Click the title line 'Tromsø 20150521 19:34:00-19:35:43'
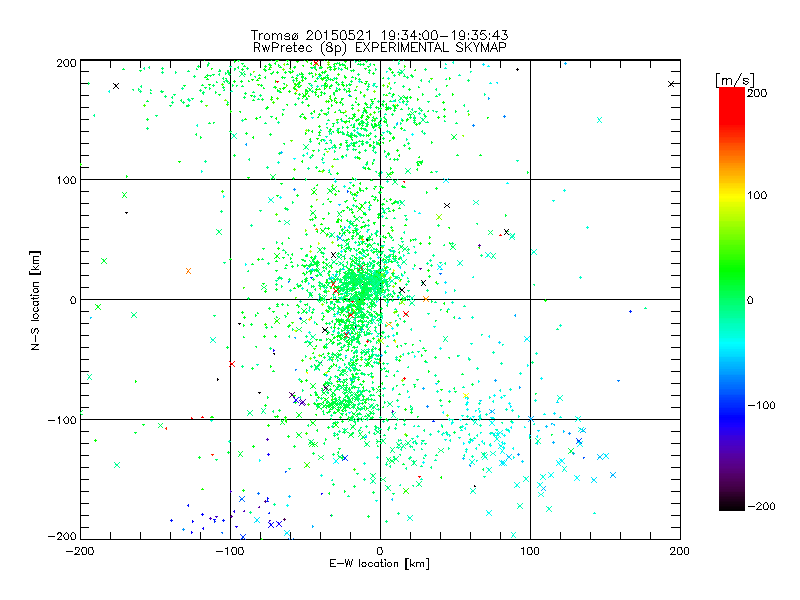This screenshot has width=800, height=600. 379,35
